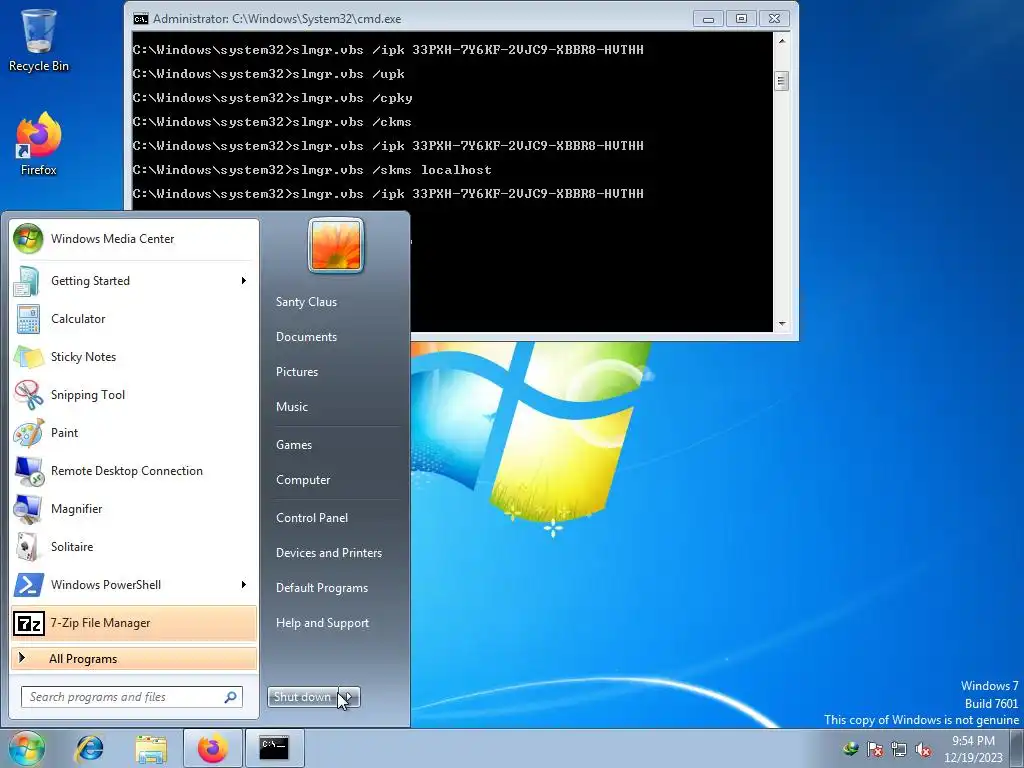Open Getting Started item
Screen dimensions: 1024x768
pyautogui.click(x=133, y=281)
